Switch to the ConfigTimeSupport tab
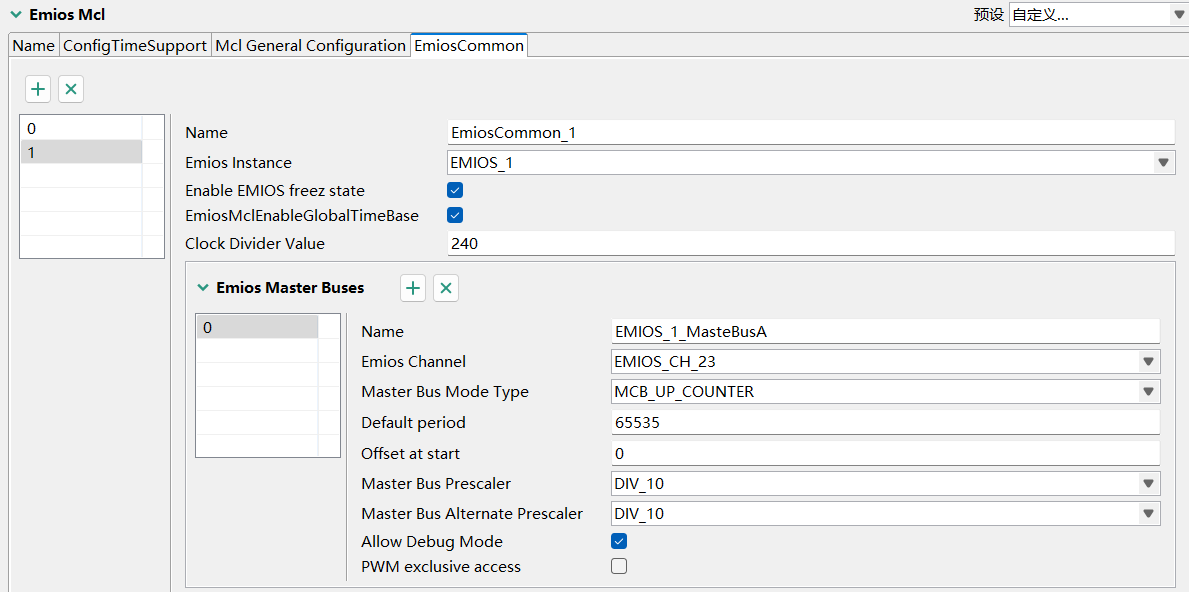 click(x=135, y=45)
